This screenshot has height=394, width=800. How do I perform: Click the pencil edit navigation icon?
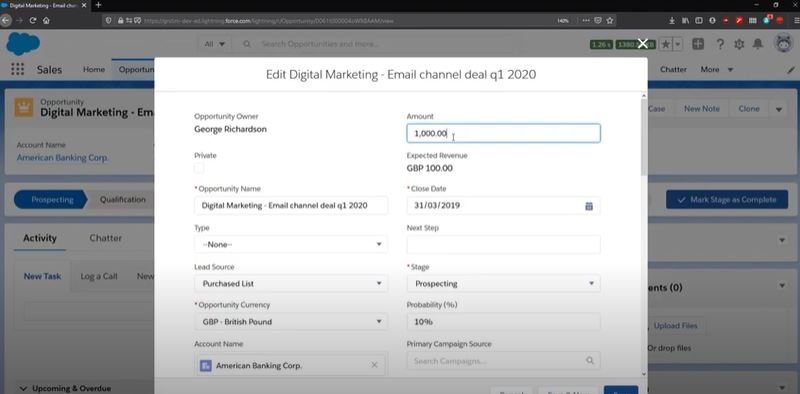pyautogui.click(x=791, y=70)
